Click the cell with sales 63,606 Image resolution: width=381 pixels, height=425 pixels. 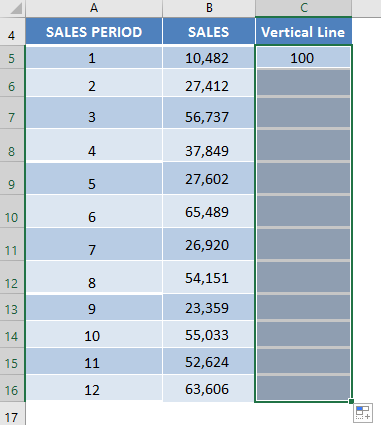pyautogui.click(x=209, y=388)
